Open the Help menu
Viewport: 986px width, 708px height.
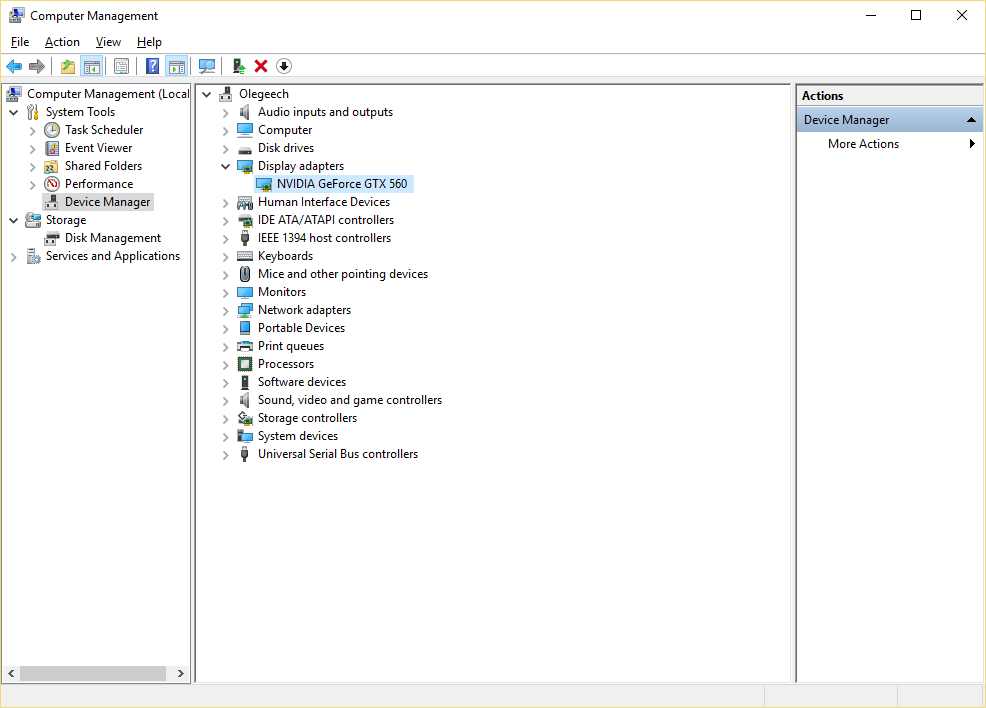click(x=149, y=42)
